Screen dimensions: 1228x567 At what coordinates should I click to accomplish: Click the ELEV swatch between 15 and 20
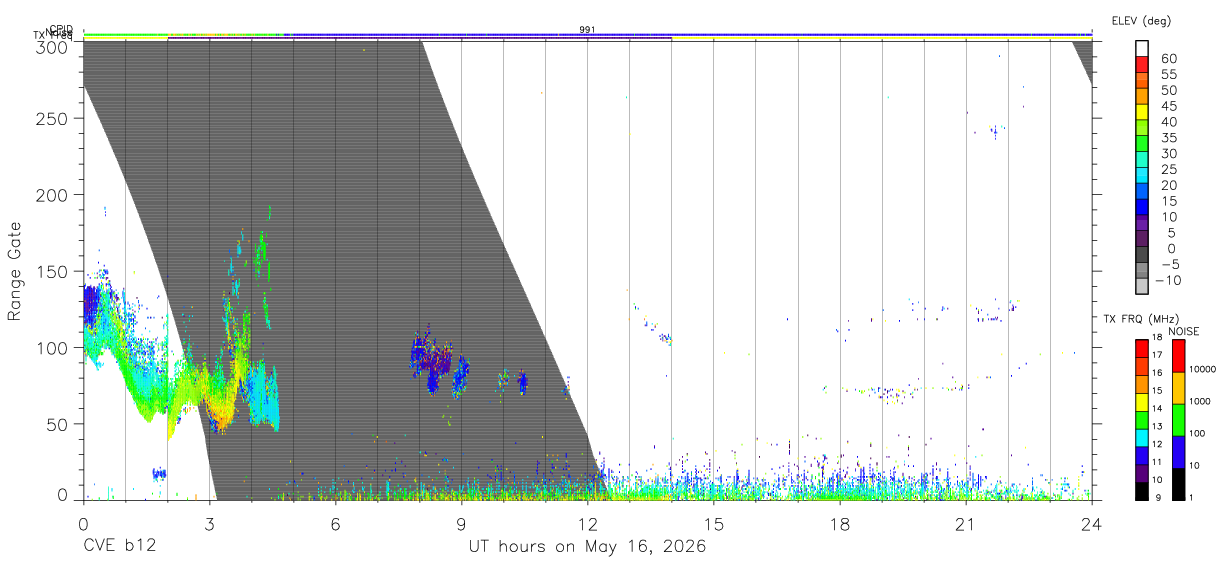(x=1142, y=193)
